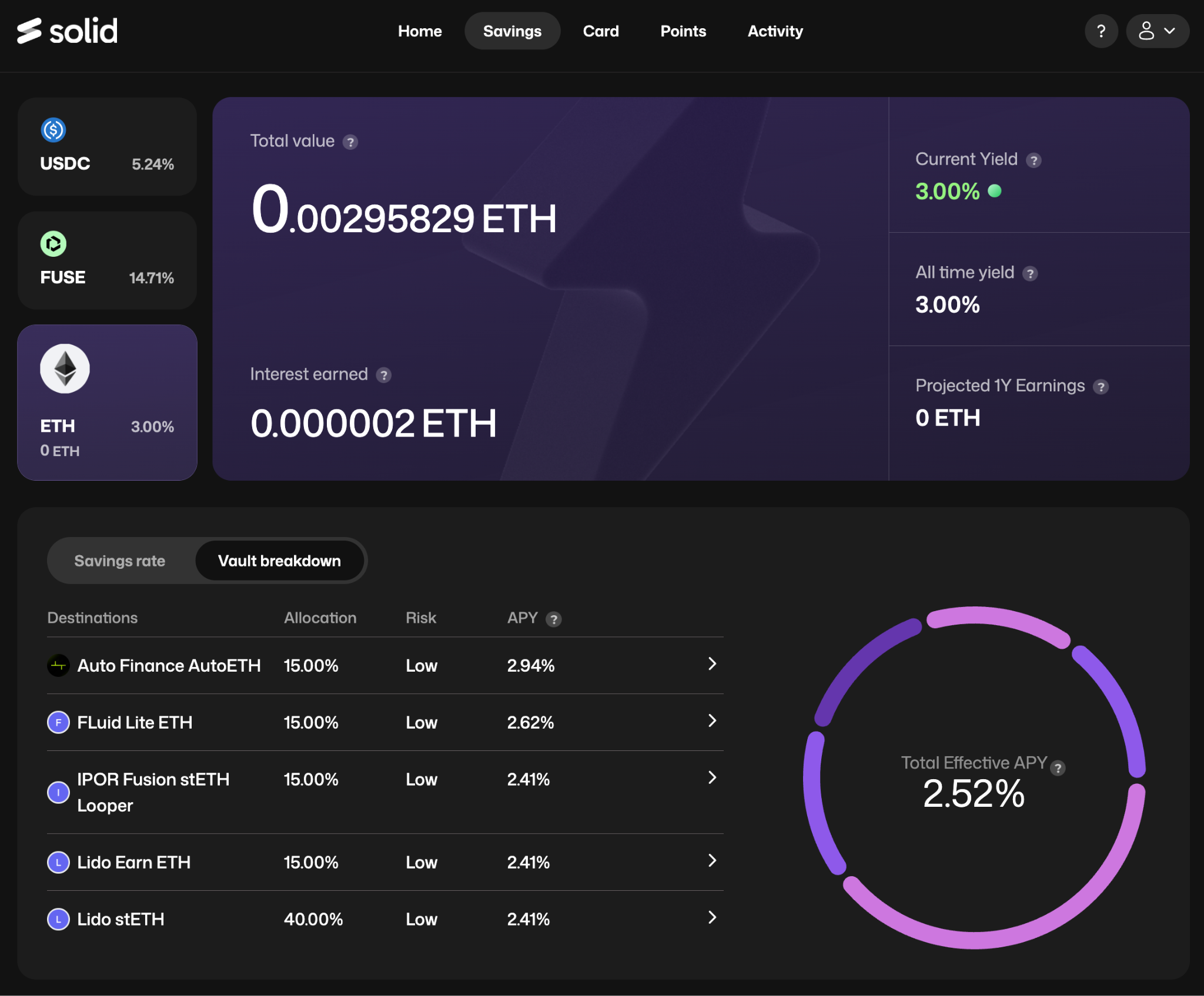
Task: Open the help question mark button
Action: pos(1101,31)
